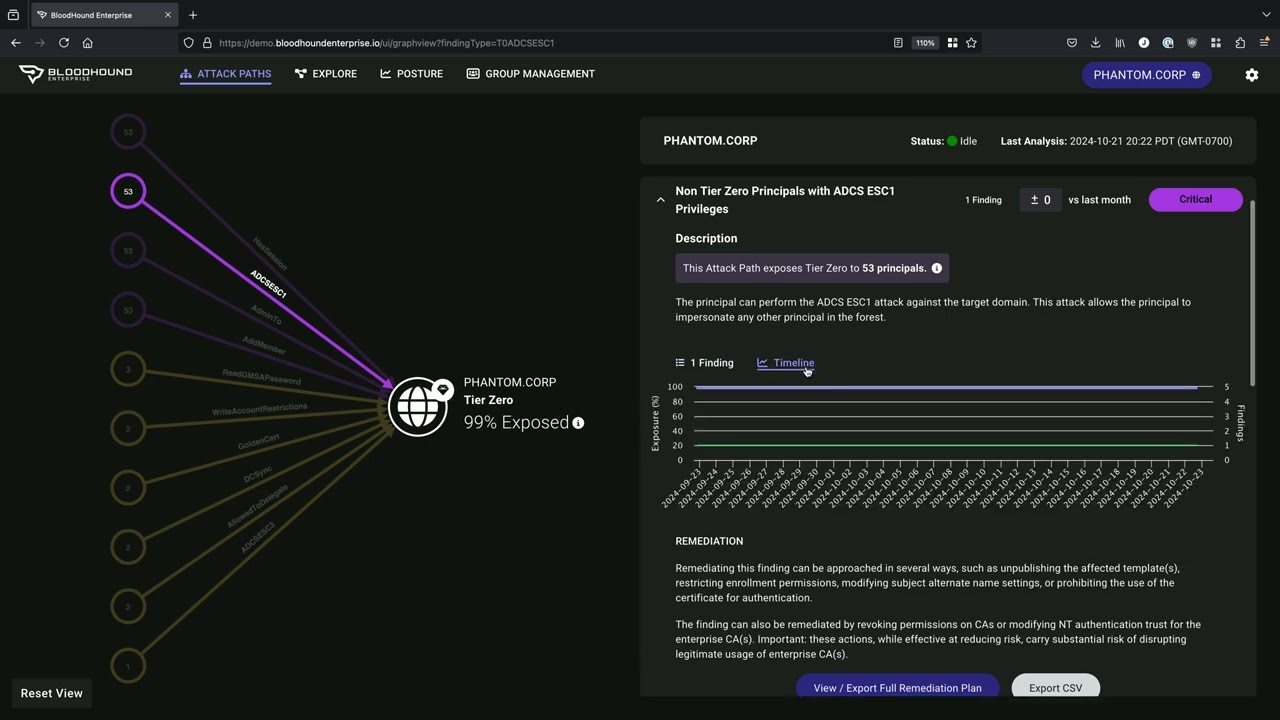Click the ADCSESC3 edge label
The width and height of the screenshot is (1280, 720).
(258, 538)
